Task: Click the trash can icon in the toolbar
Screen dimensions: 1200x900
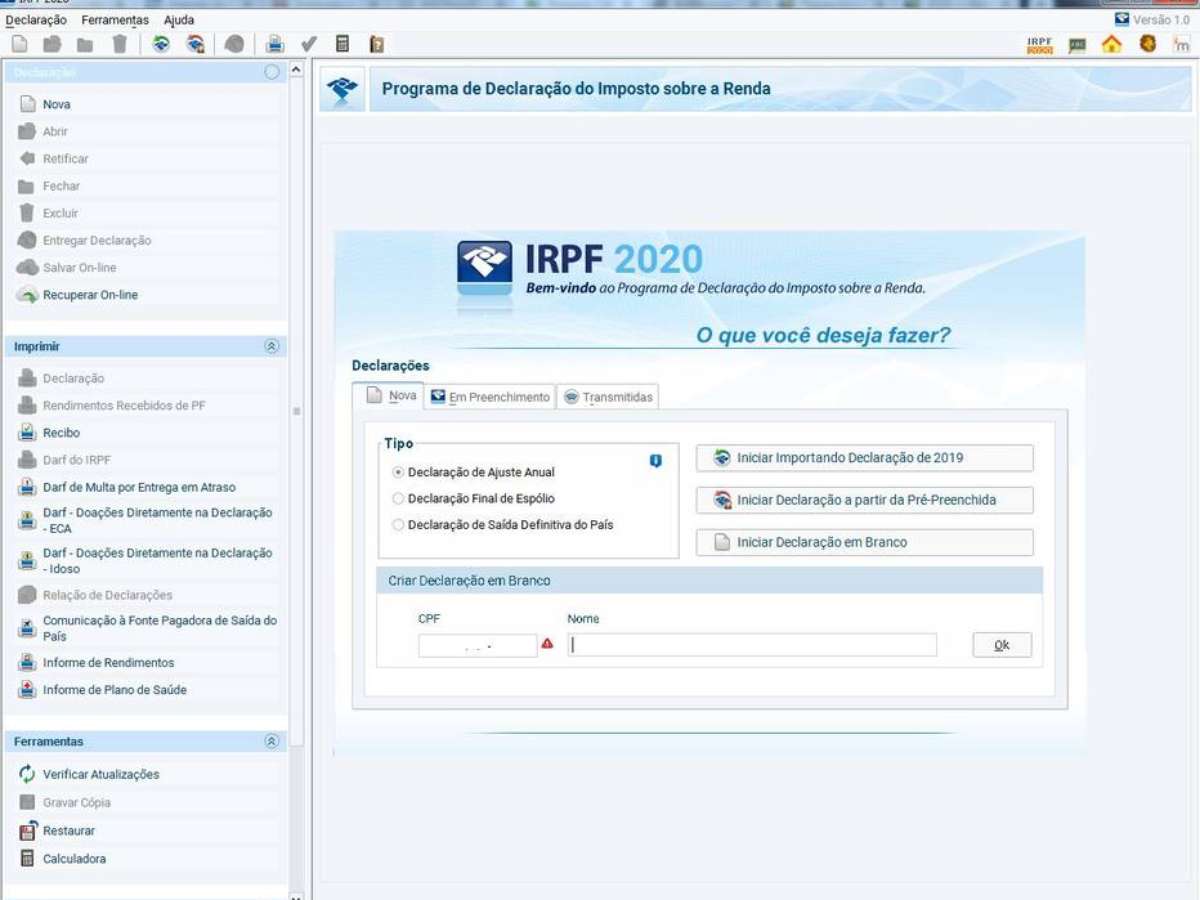Action: 119,44
